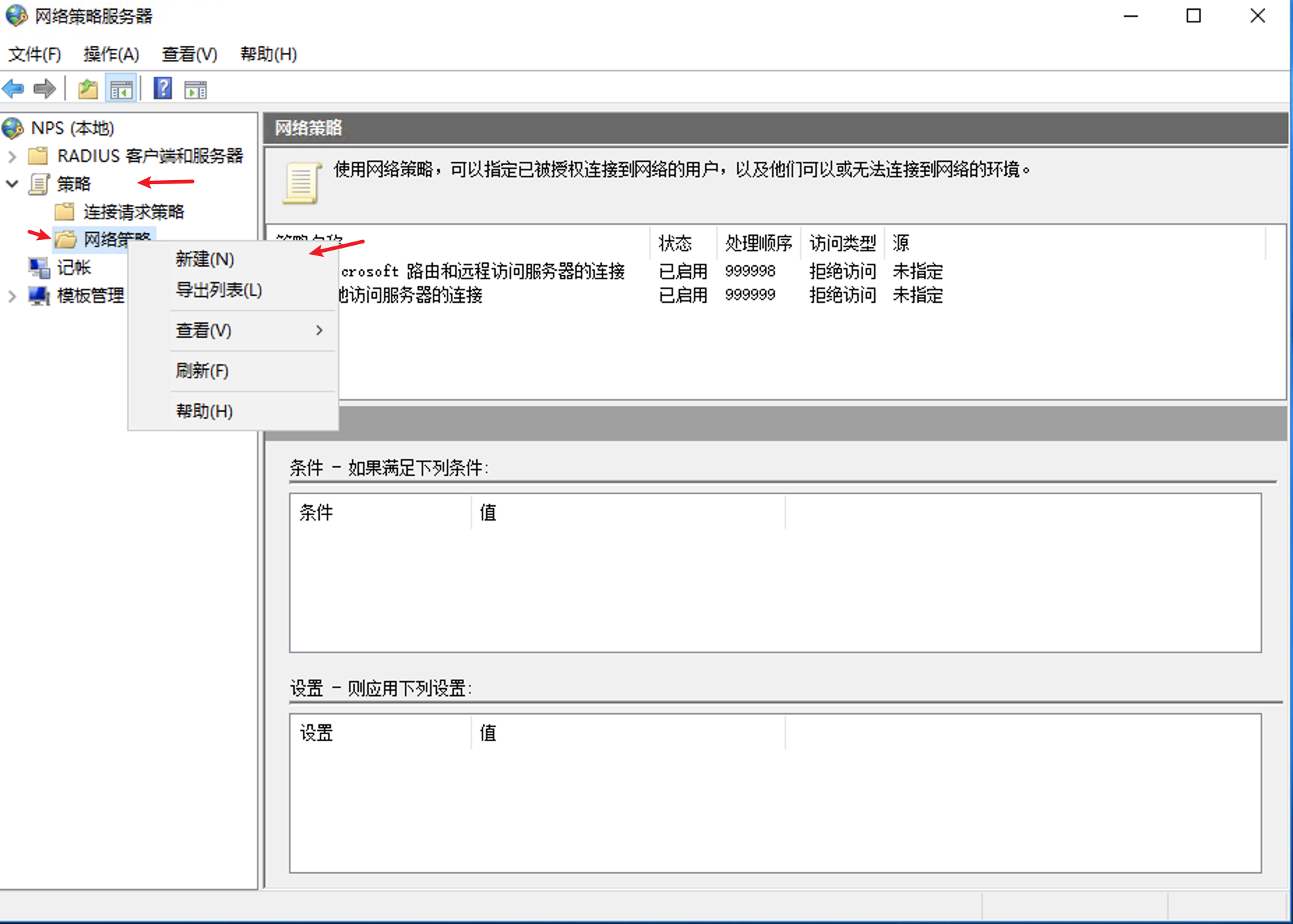Viewport: 1293px width, 924px height.
Task: Select the 连接请求策略 tree node
Action: click(x=133, y=211)
